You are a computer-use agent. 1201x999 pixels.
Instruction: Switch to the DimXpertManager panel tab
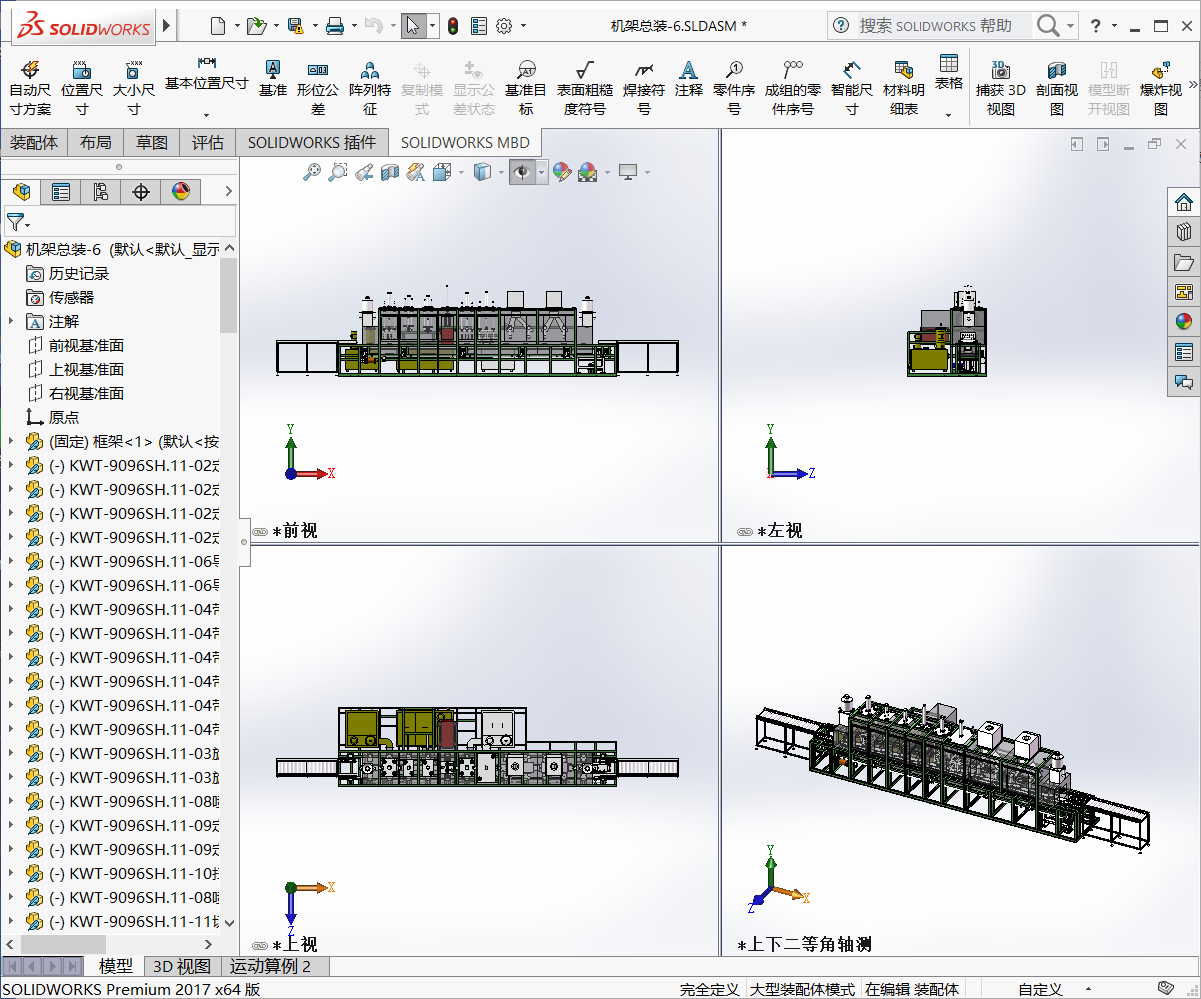(x=141, y=191)
